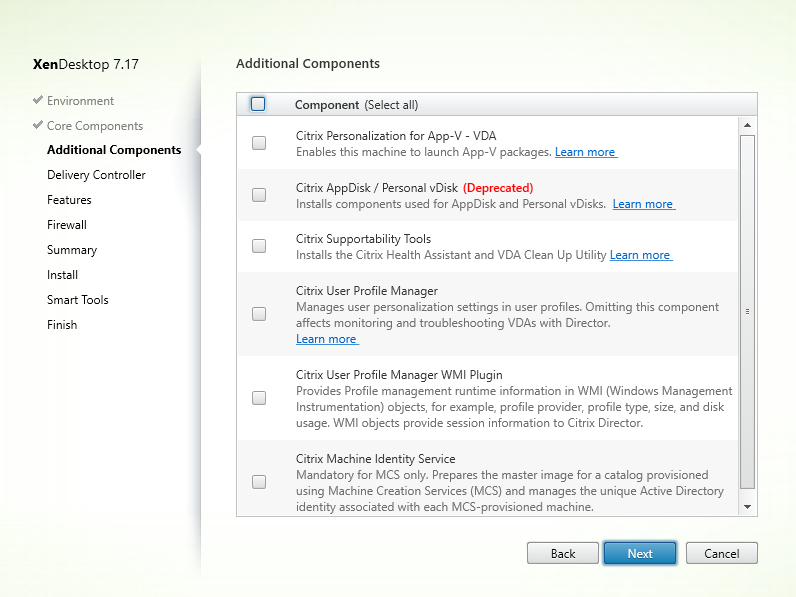Screen dimensions: 796x597
Task: Select Citrix Supportability Tools checkbox
Action: click(x=259, y=246)
